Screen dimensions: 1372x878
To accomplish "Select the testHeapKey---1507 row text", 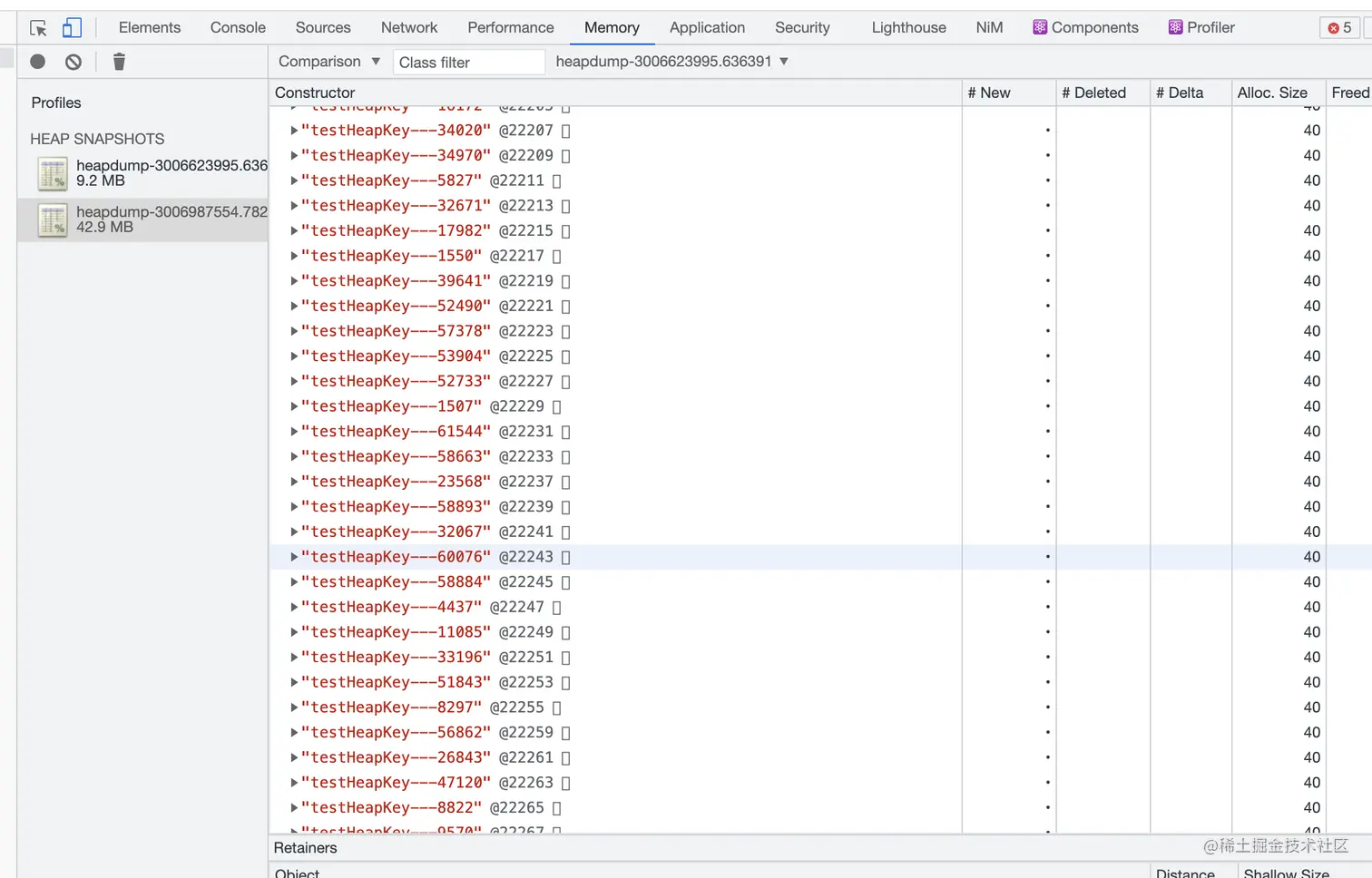I will pyautogui.click(x=391, y=406).
